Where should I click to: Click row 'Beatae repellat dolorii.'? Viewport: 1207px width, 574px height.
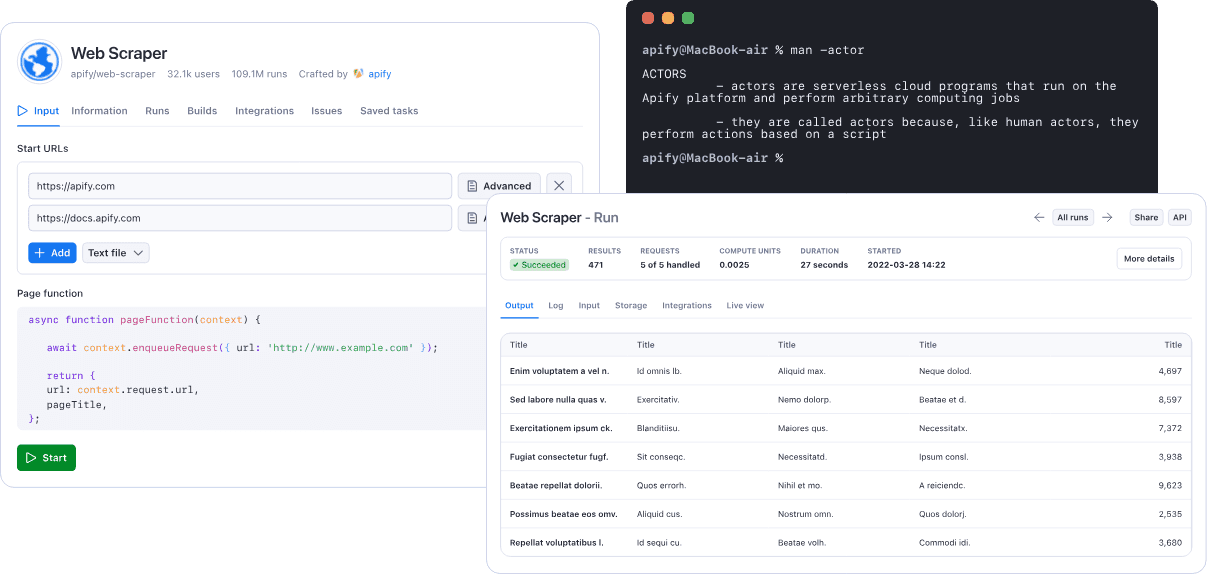[846, 485]
